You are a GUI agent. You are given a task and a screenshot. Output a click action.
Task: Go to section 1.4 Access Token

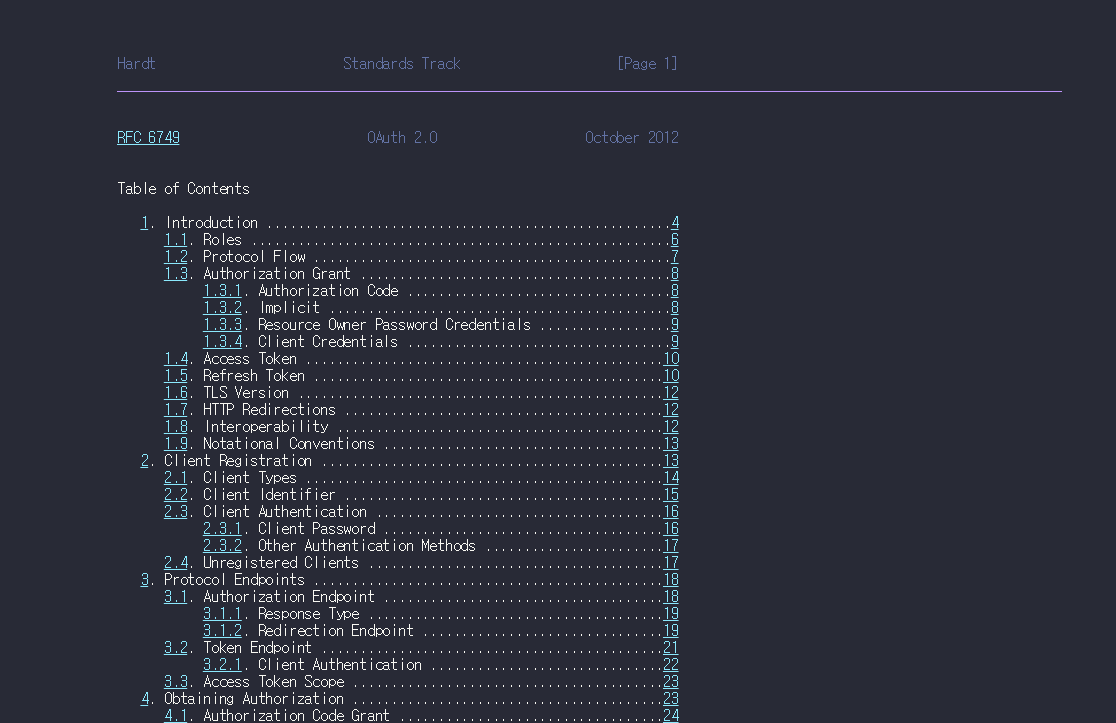tap(176, 359)
